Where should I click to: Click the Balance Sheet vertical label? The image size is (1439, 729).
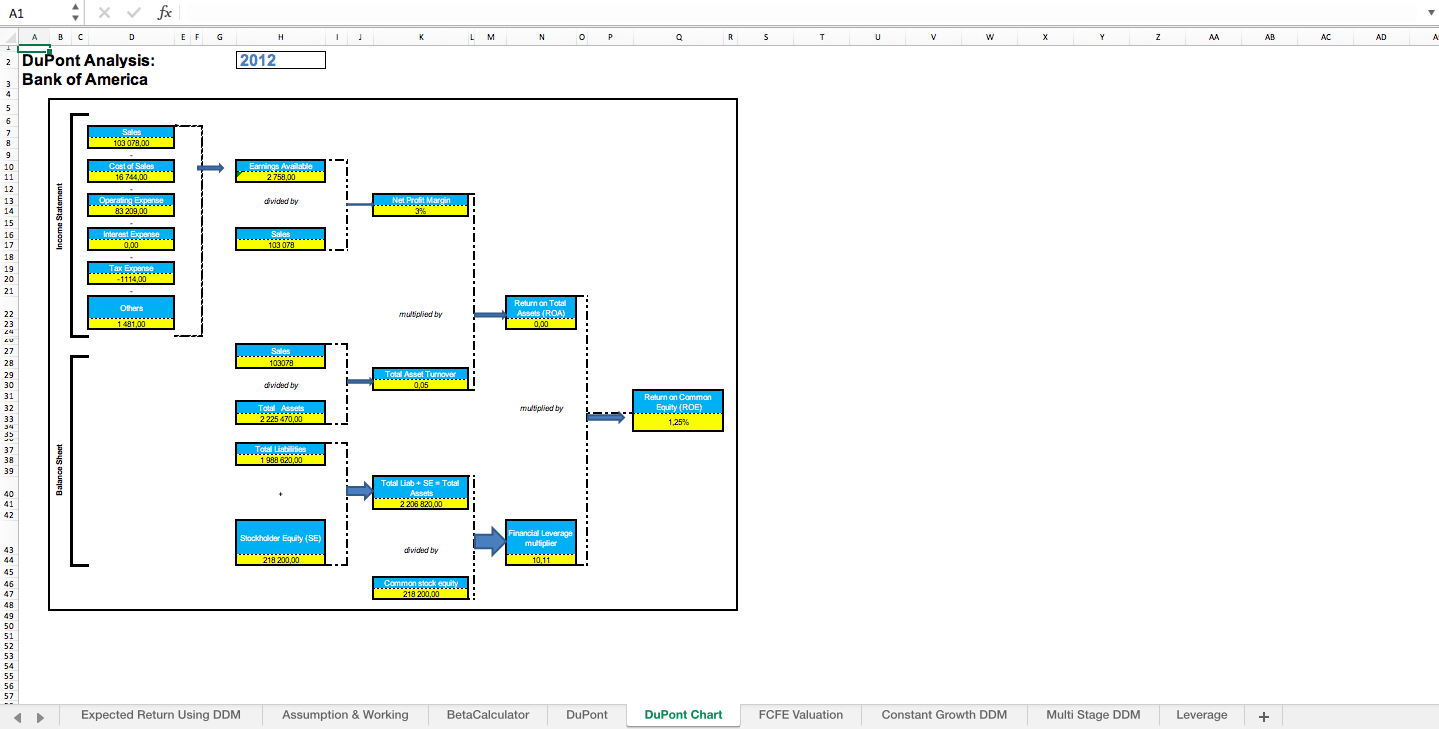[60, 469]
